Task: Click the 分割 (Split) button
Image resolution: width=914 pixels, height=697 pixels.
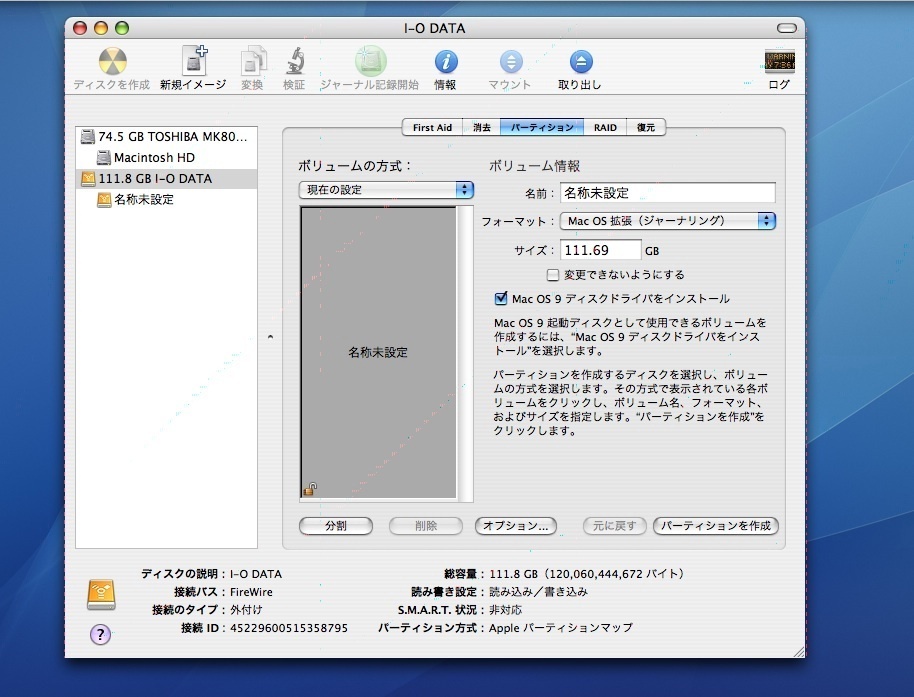Action: (336, 526)
